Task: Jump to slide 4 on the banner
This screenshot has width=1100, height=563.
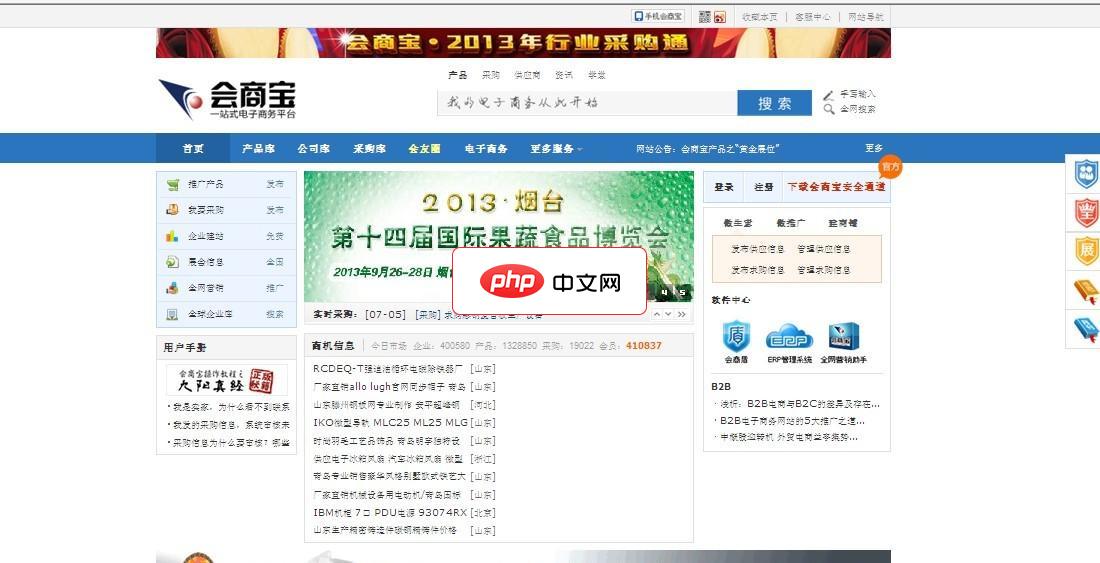Action: click(x=666, y=292)
